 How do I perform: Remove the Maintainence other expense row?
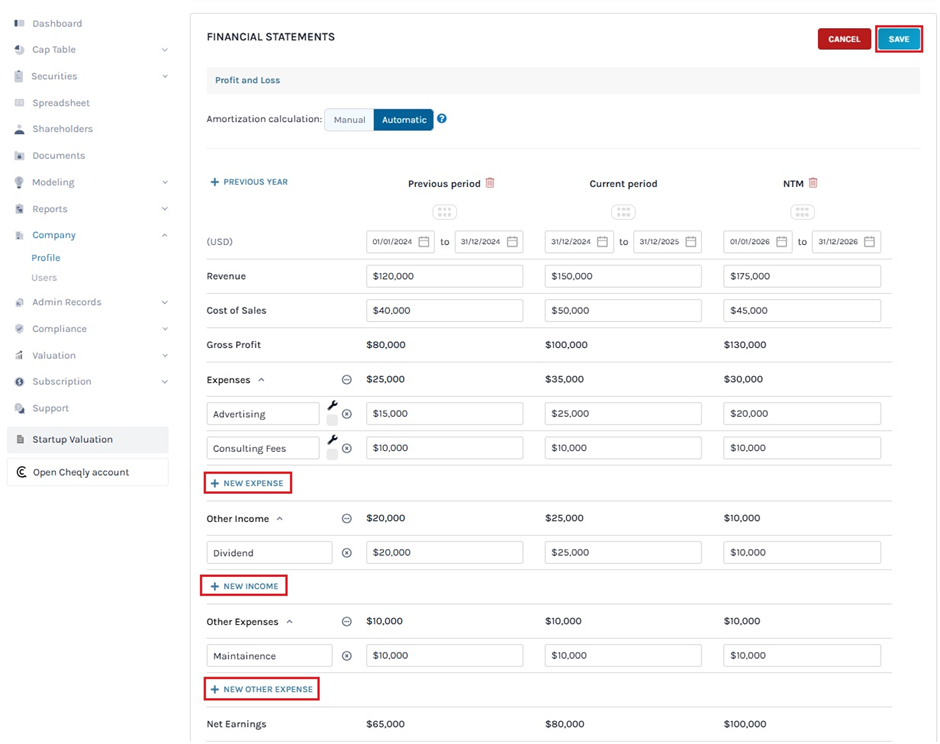(347, 656)
